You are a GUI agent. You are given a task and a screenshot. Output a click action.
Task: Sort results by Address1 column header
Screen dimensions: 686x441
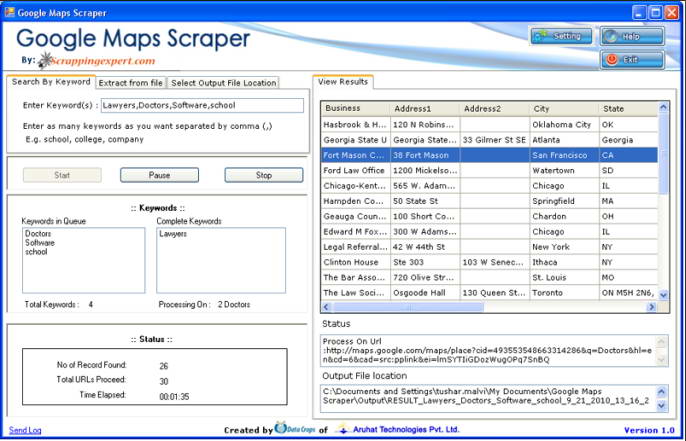425,108
